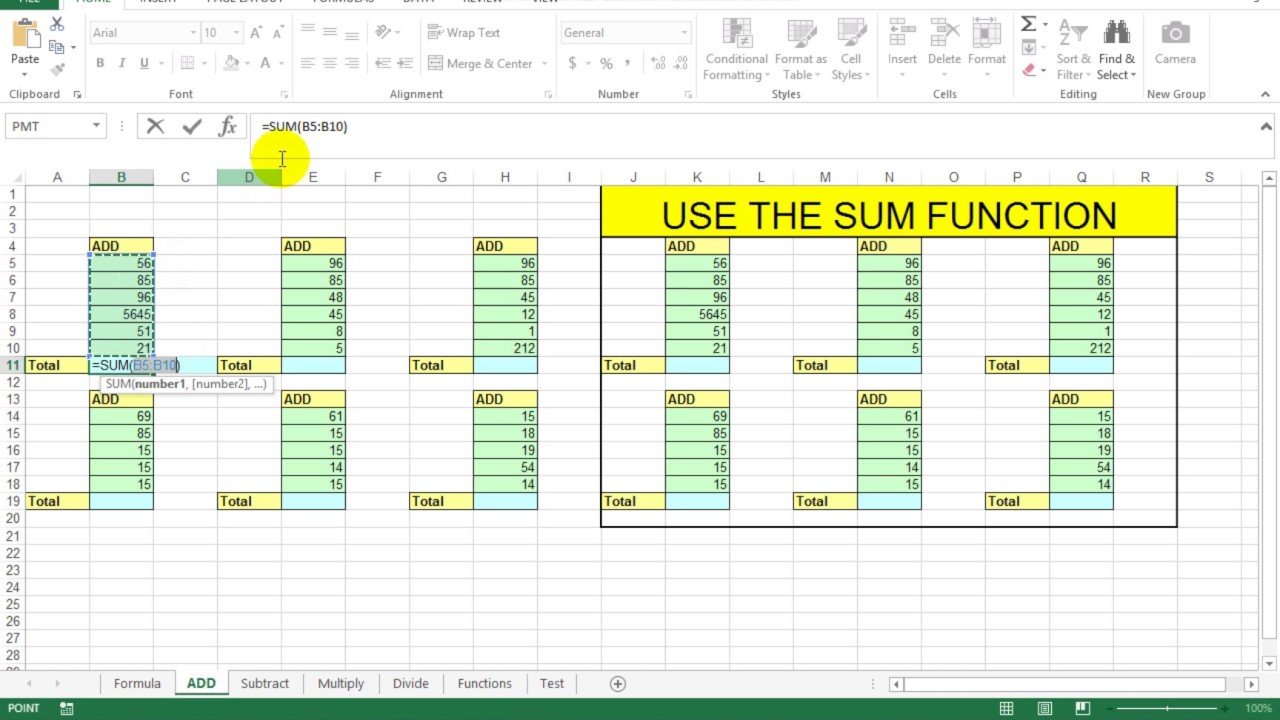Collapse the ribbon with the chevron
1280x720 pixels.
click(1265, 94)
